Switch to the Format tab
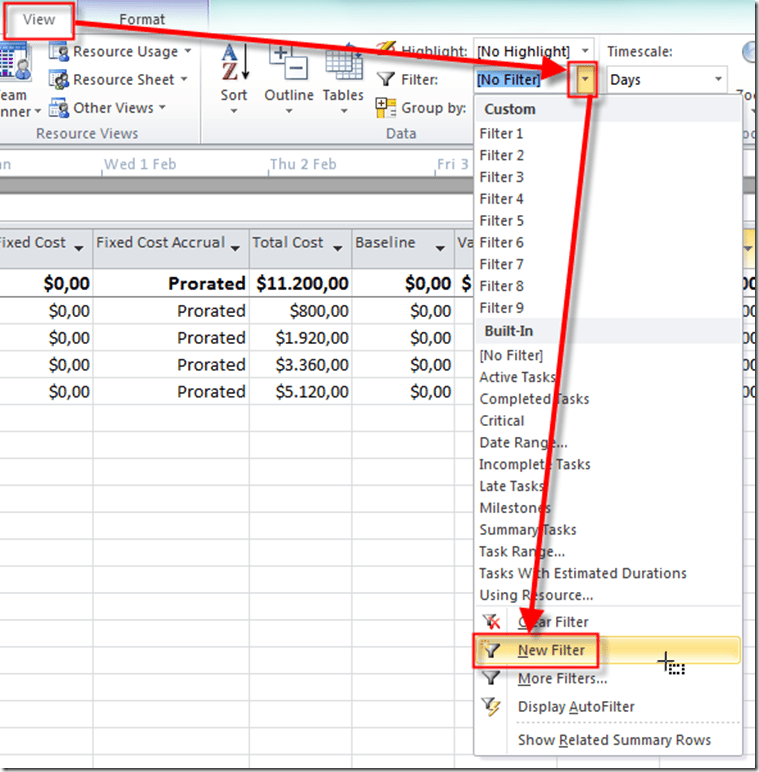This screenshot has width=759, height=772. tap(142, 19)
